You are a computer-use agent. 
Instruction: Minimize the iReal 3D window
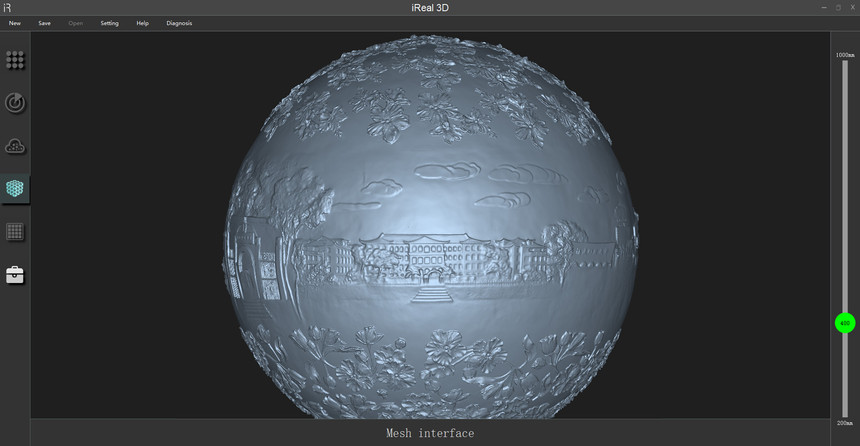pos(824,7)
